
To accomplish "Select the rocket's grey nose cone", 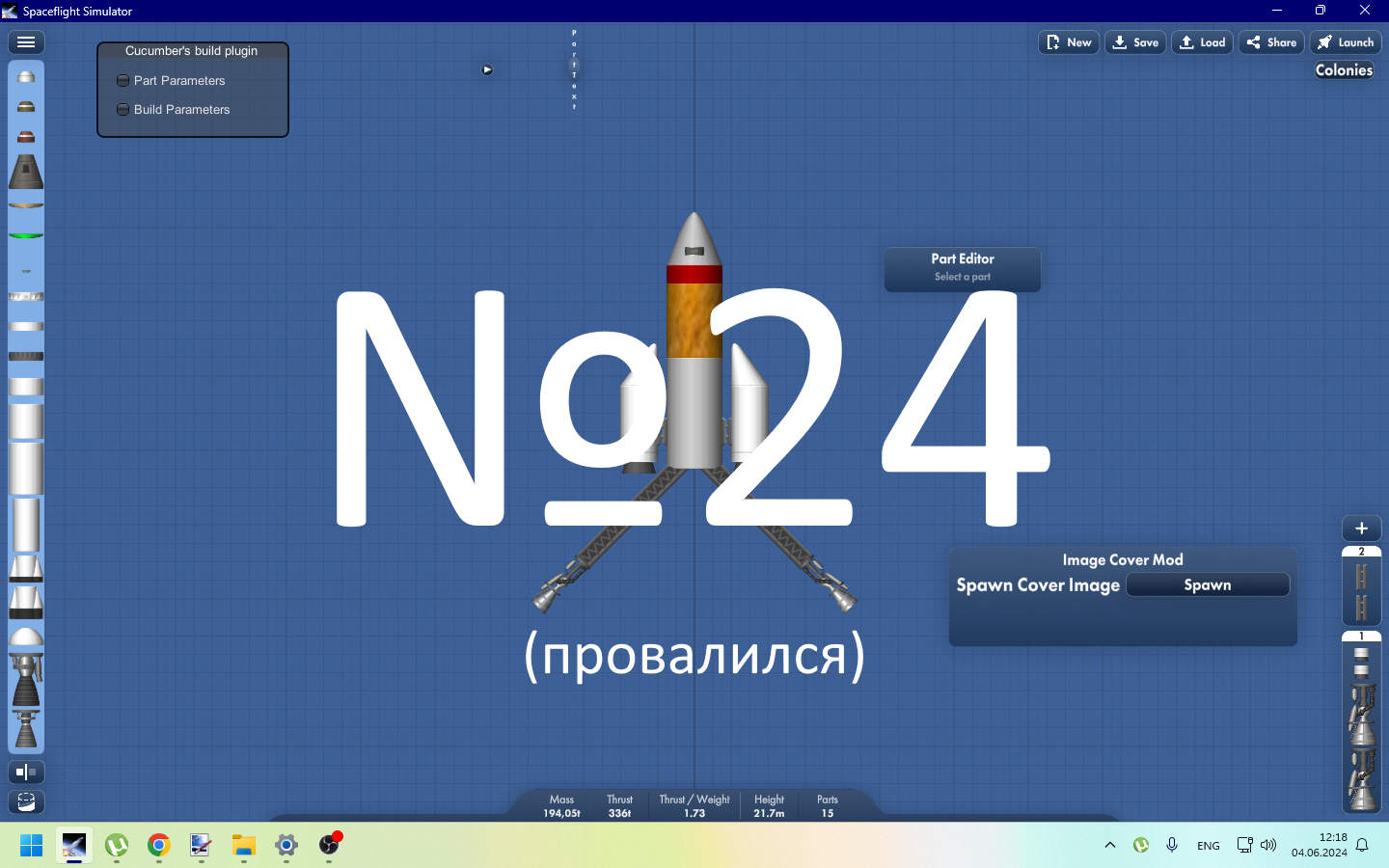I will coord(694,238).
